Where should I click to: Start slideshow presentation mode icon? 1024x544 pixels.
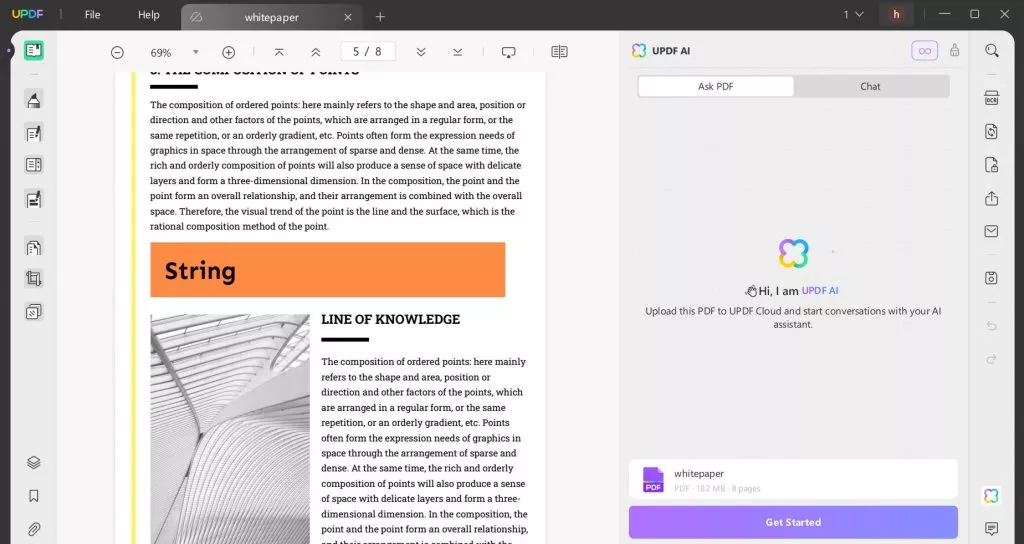(509, 52)
